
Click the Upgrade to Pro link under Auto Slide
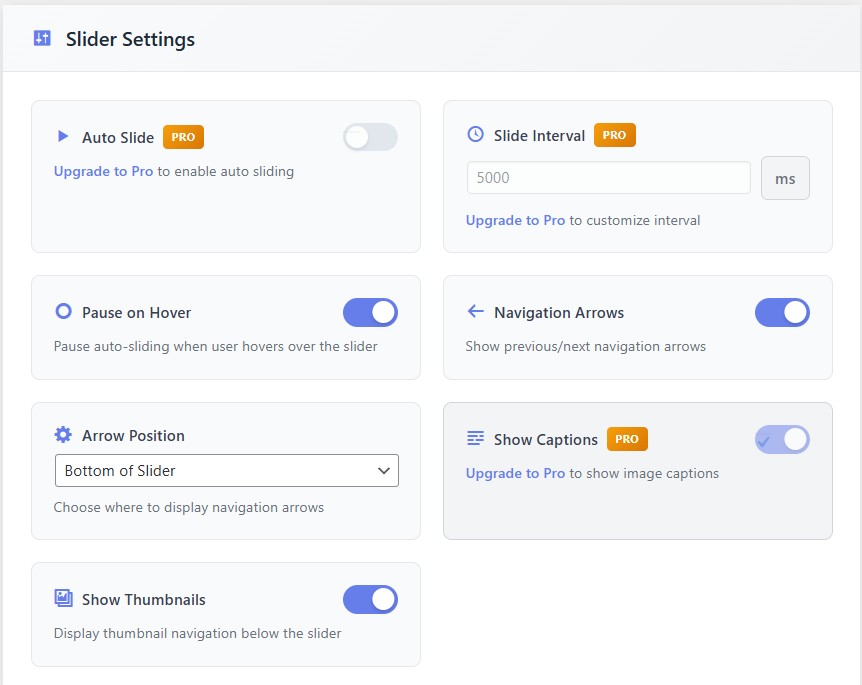103,171
